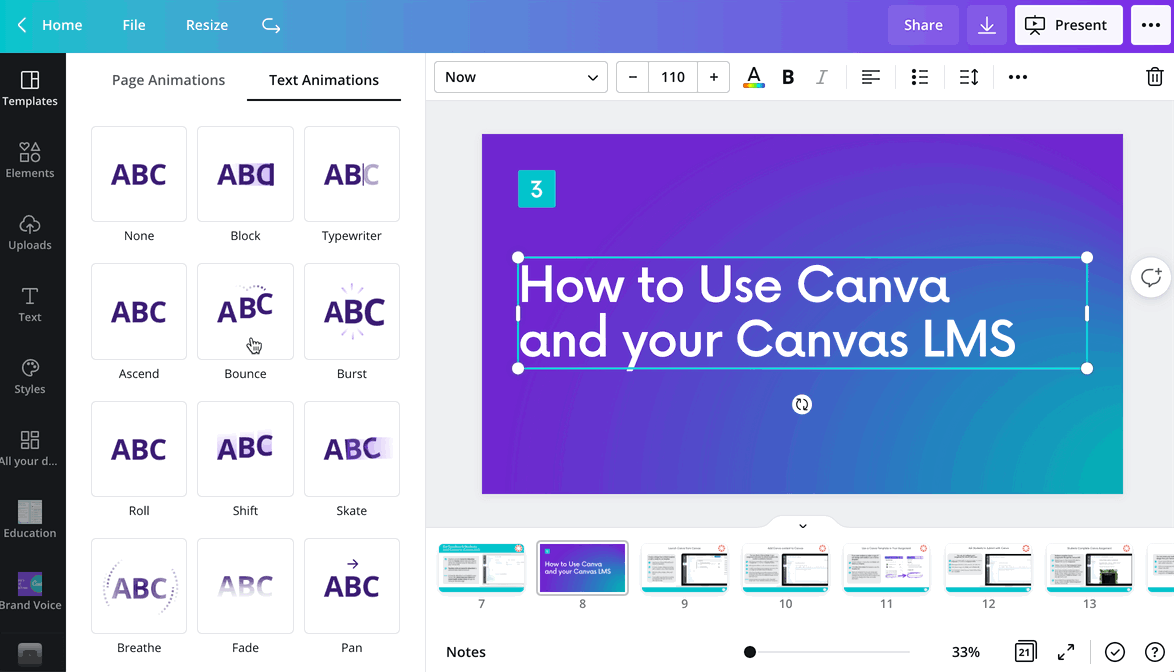Click the Share button
Screen dimensions: 1174x672
coord(923,25)
